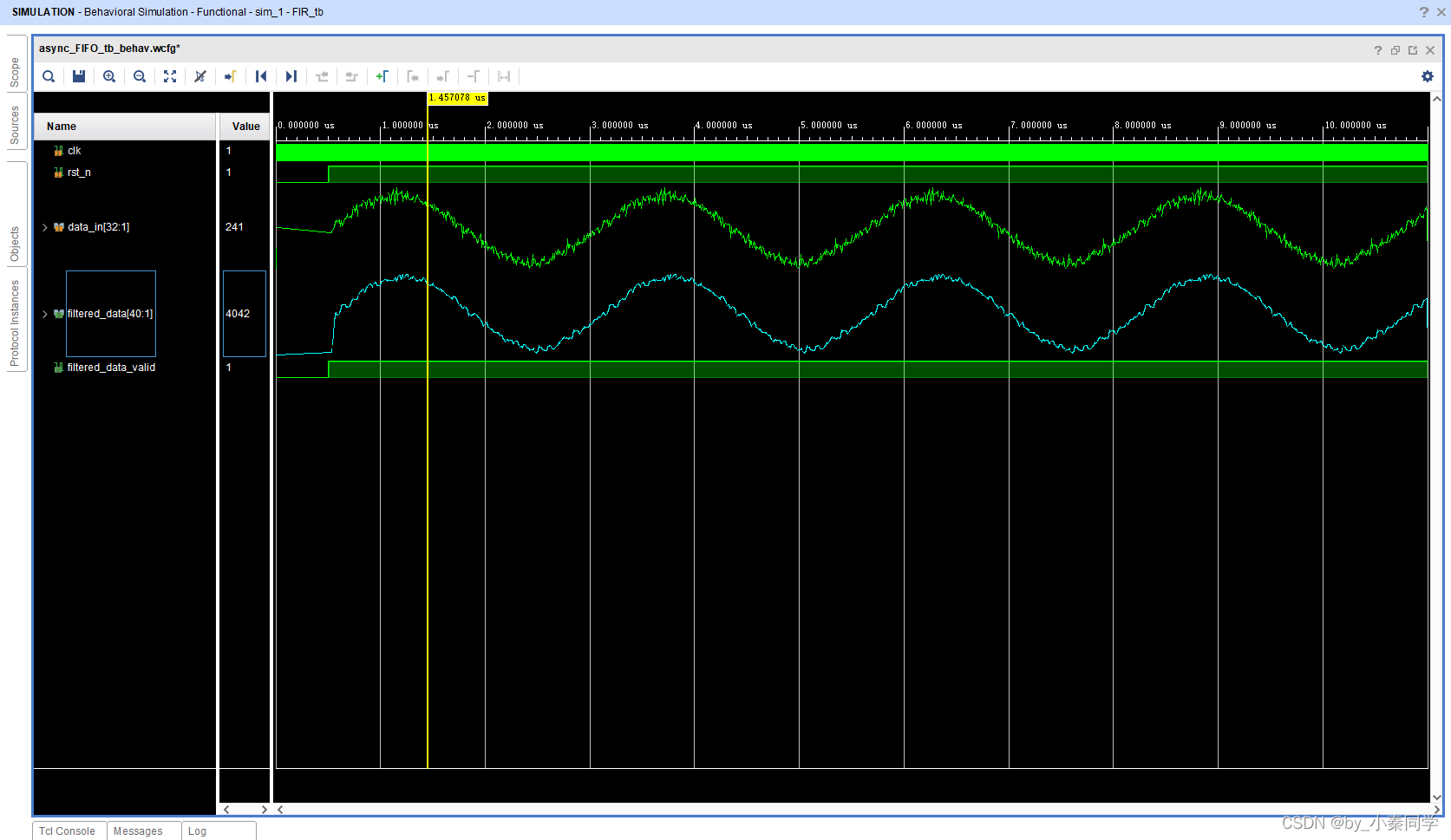Click the yellow 1.457078 us cursor flag
The width and height of the screenshot is (1451, 840).
457,98
